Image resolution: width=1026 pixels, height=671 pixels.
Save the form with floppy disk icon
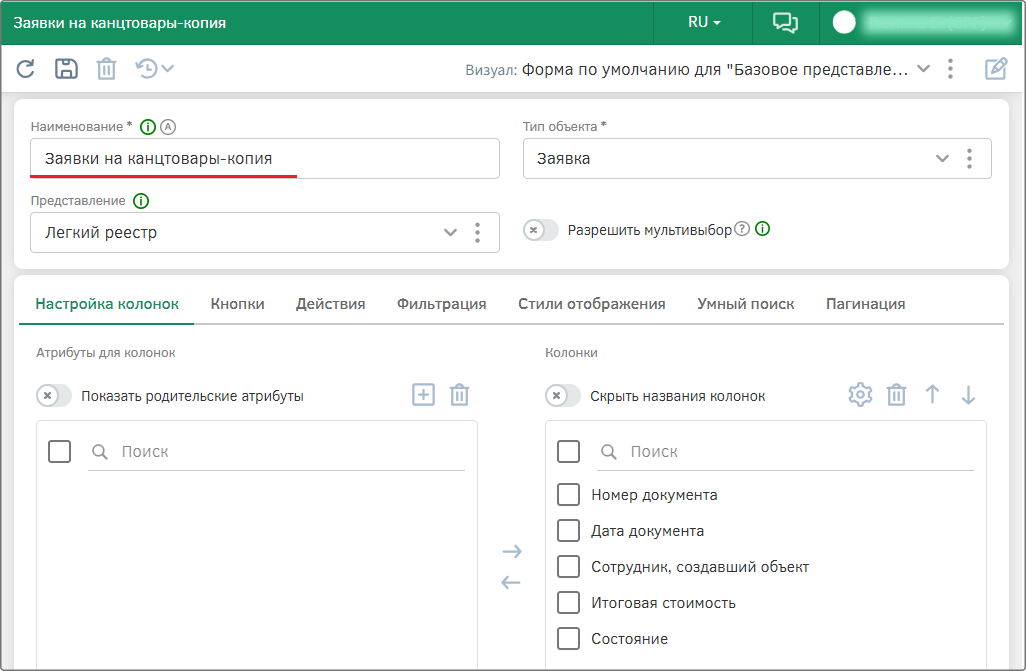click(66, 69)
